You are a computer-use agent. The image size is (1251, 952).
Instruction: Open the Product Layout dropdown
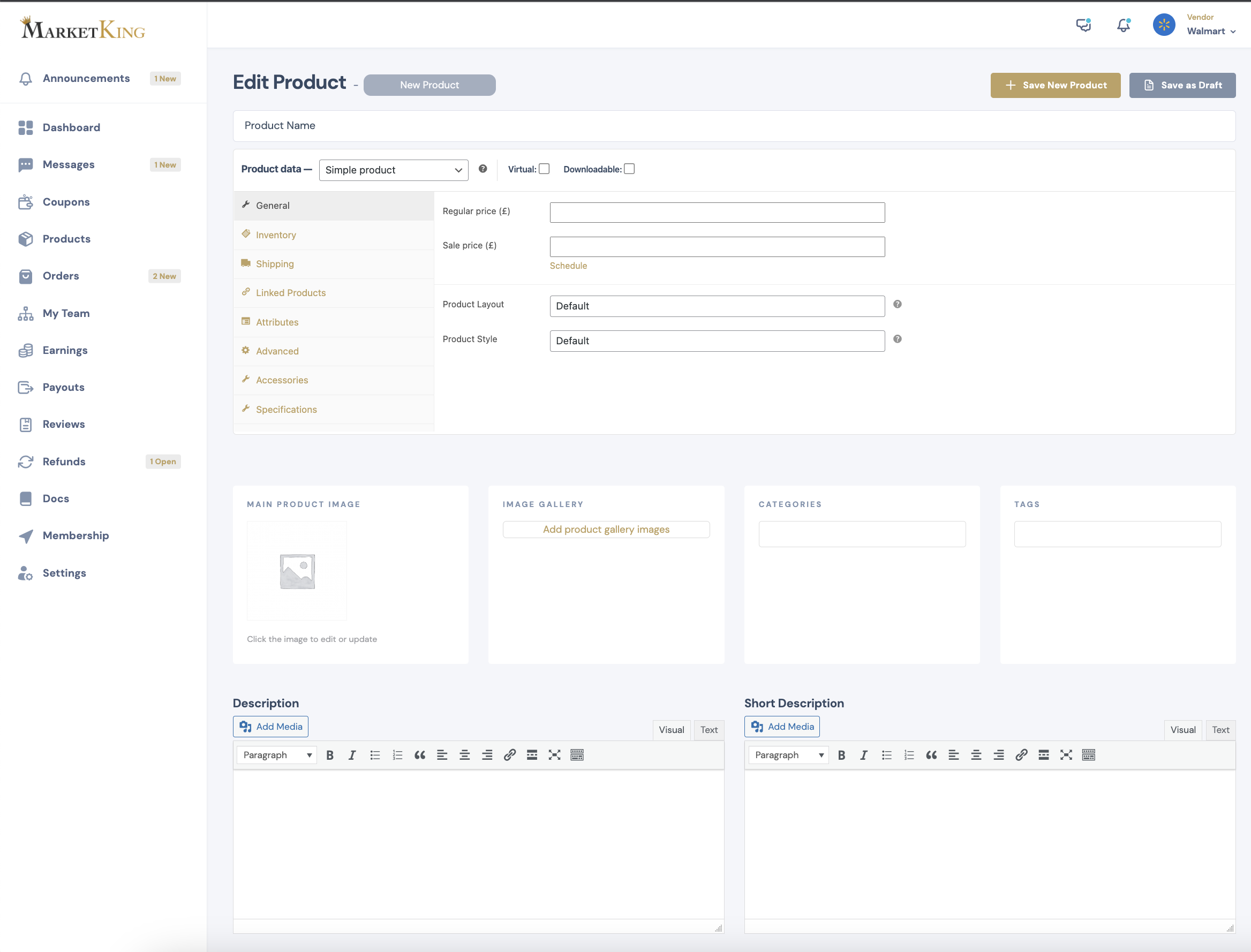[717, 306]
